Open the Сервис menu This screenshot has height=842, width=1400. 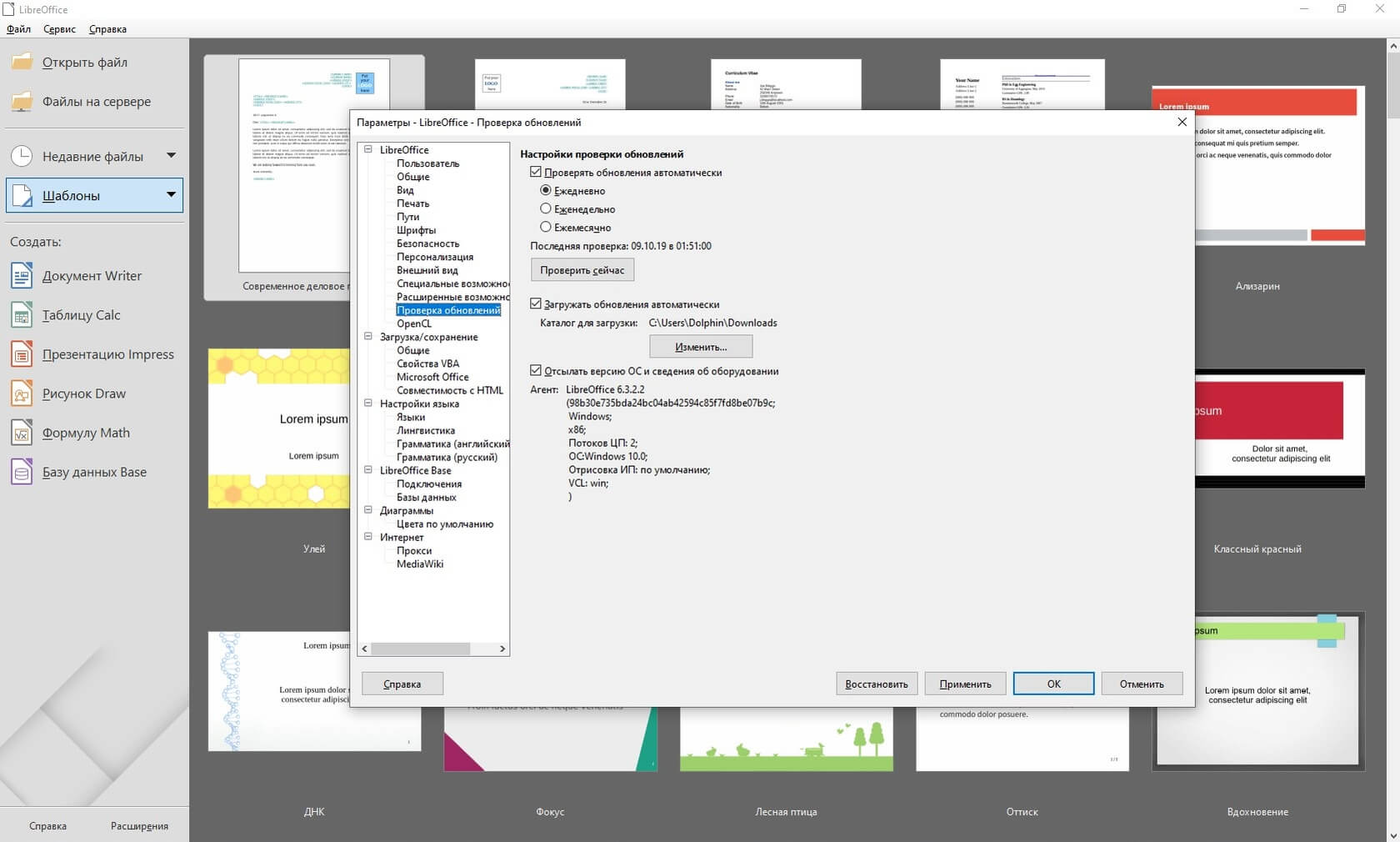click(59, 29)
